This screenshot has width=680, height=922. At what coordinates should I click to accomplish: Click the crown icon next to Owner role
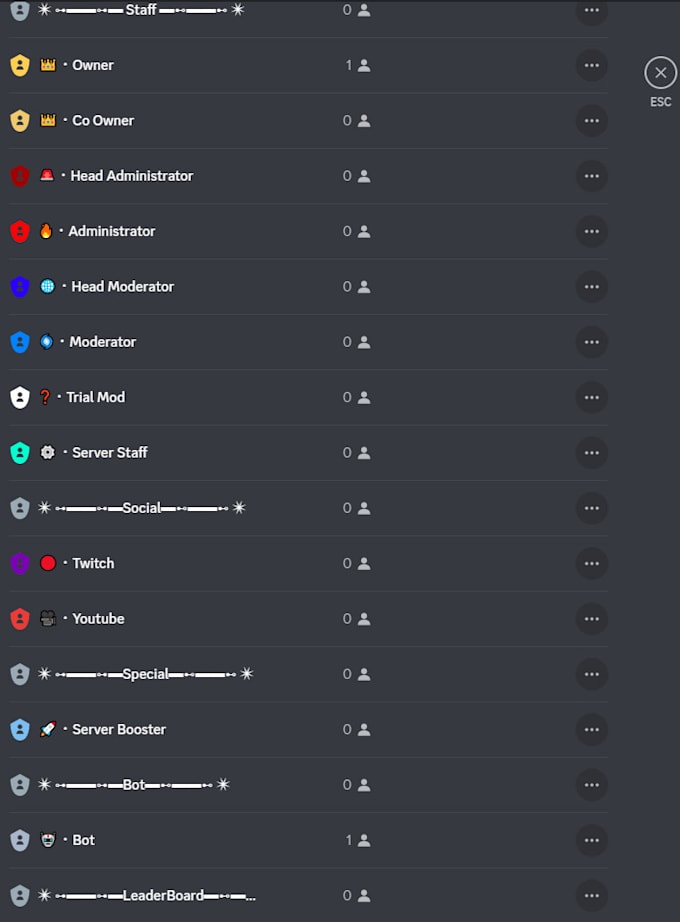point(47,65)
